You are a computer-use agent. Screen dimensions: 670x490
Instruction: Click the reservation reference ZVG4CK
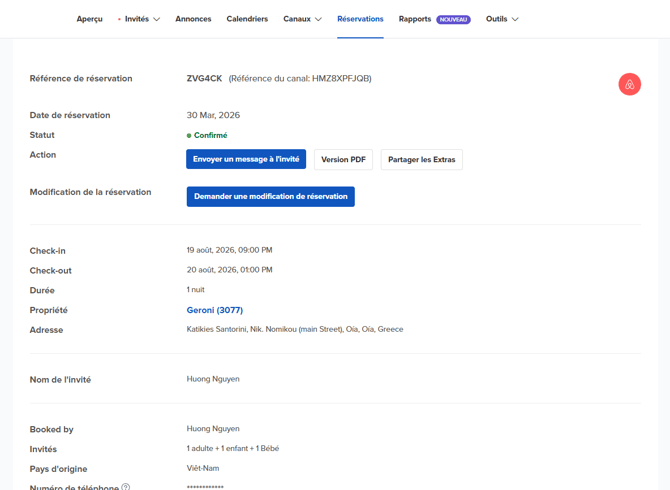point(204,79)
